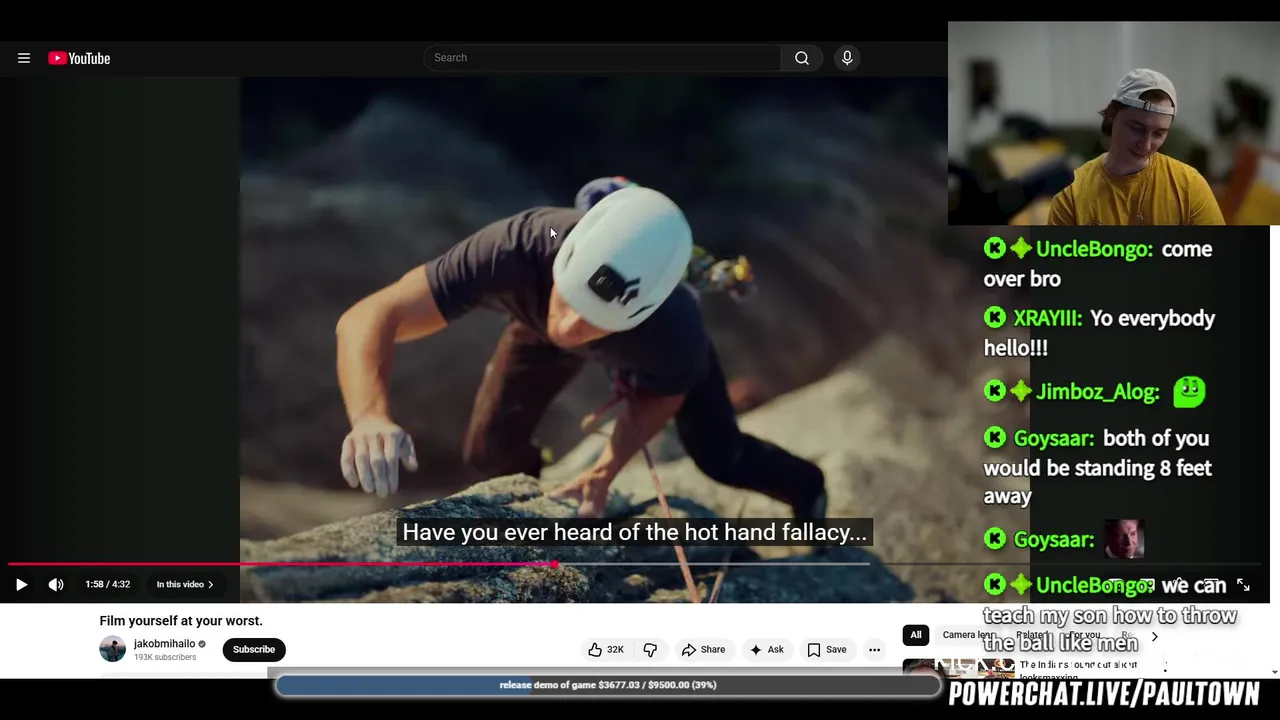Activate voice search microphone
Viewport: 1280px width, 720px height.
pos(847,58)
